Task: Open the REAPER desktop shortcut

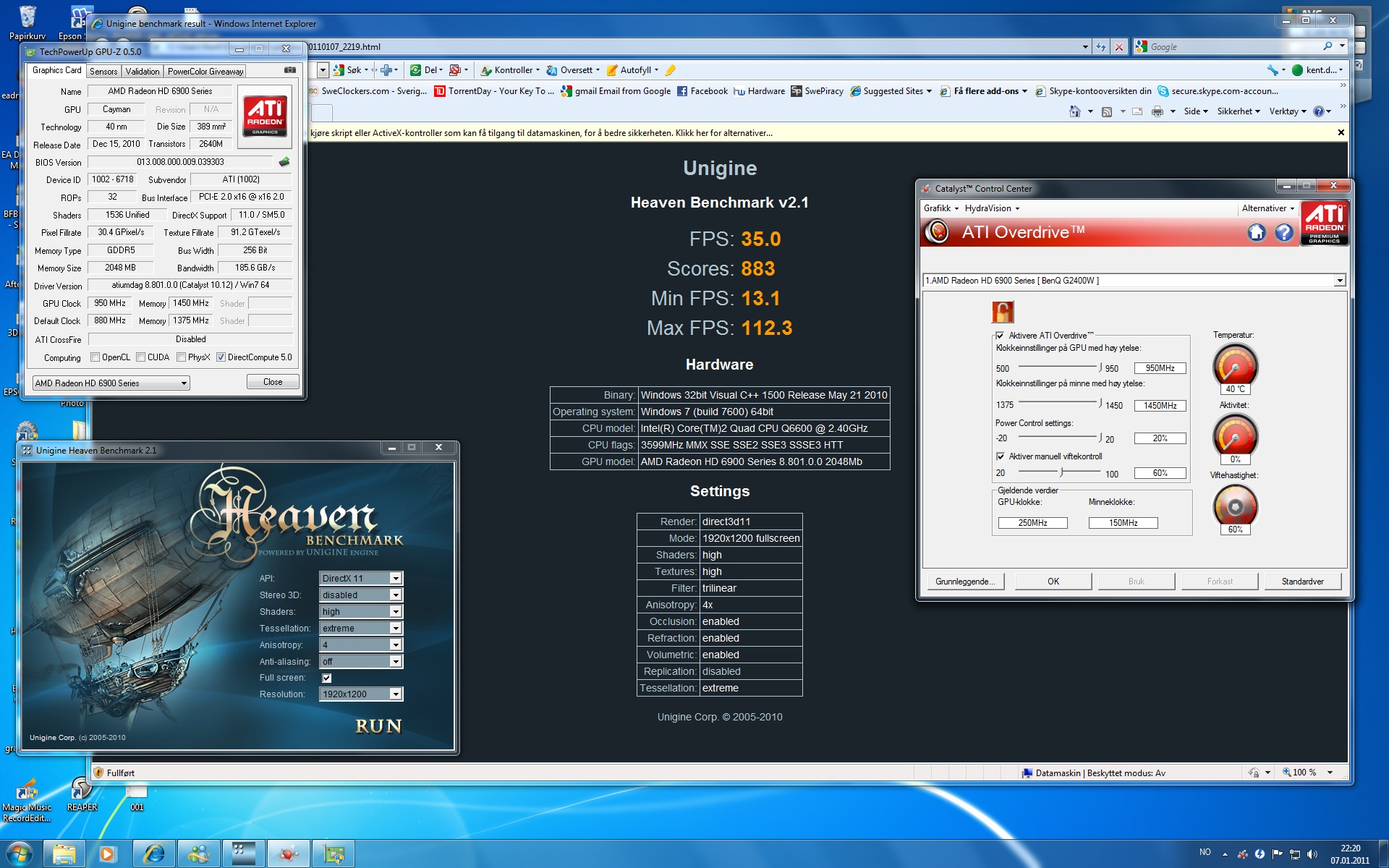Action: (x=82, y=794)
